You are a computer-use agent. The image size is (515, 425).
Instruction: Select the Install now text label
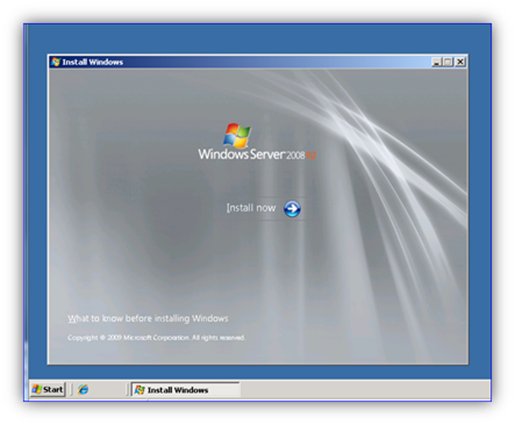(x=251, y=208)
